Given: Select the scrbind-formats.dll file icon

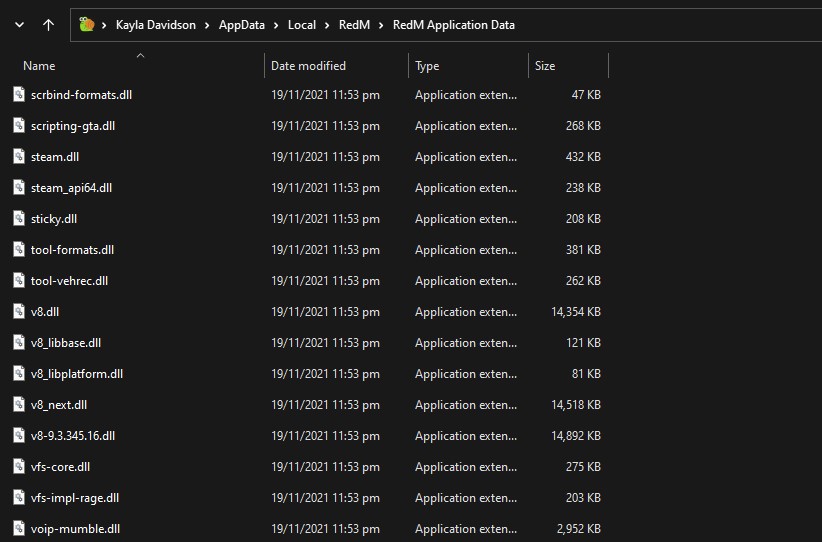Looking at the screenshot, I should pyautogui.click(x=19, y=94).
